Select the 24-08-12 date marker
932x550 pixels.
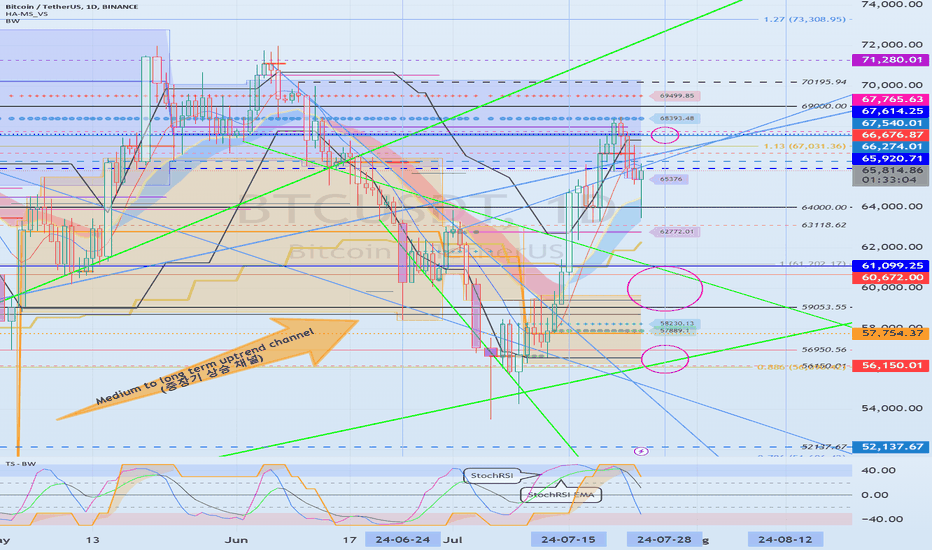click(785, 539)
